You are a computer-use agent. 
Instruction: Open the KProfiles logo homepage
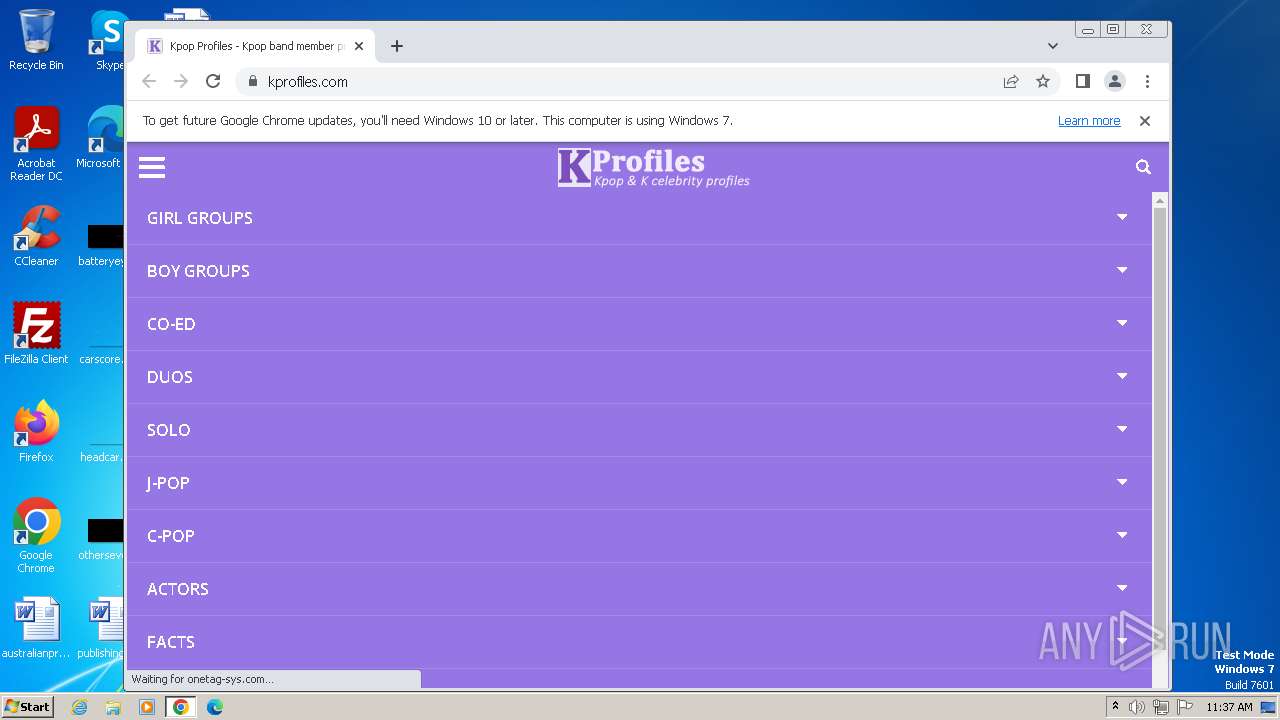(653, 168)
